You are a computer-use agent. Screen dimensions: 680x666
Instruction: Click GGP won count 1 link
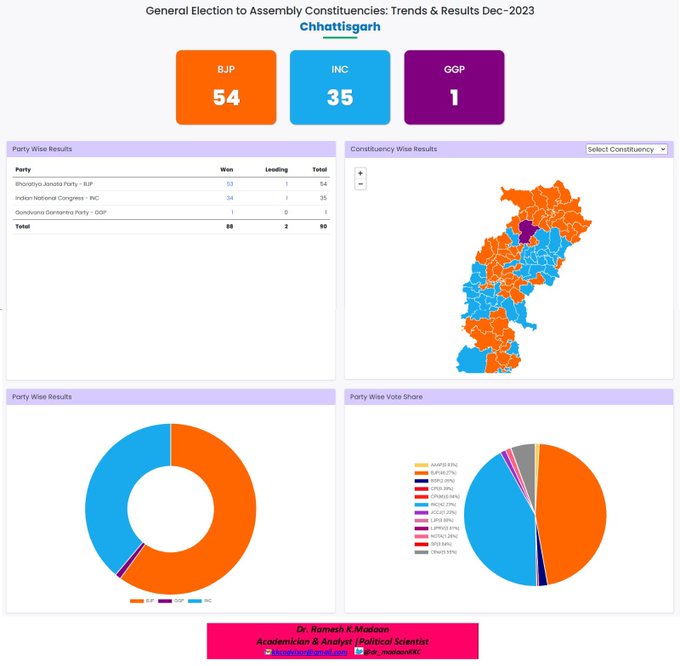coord(232,212)
